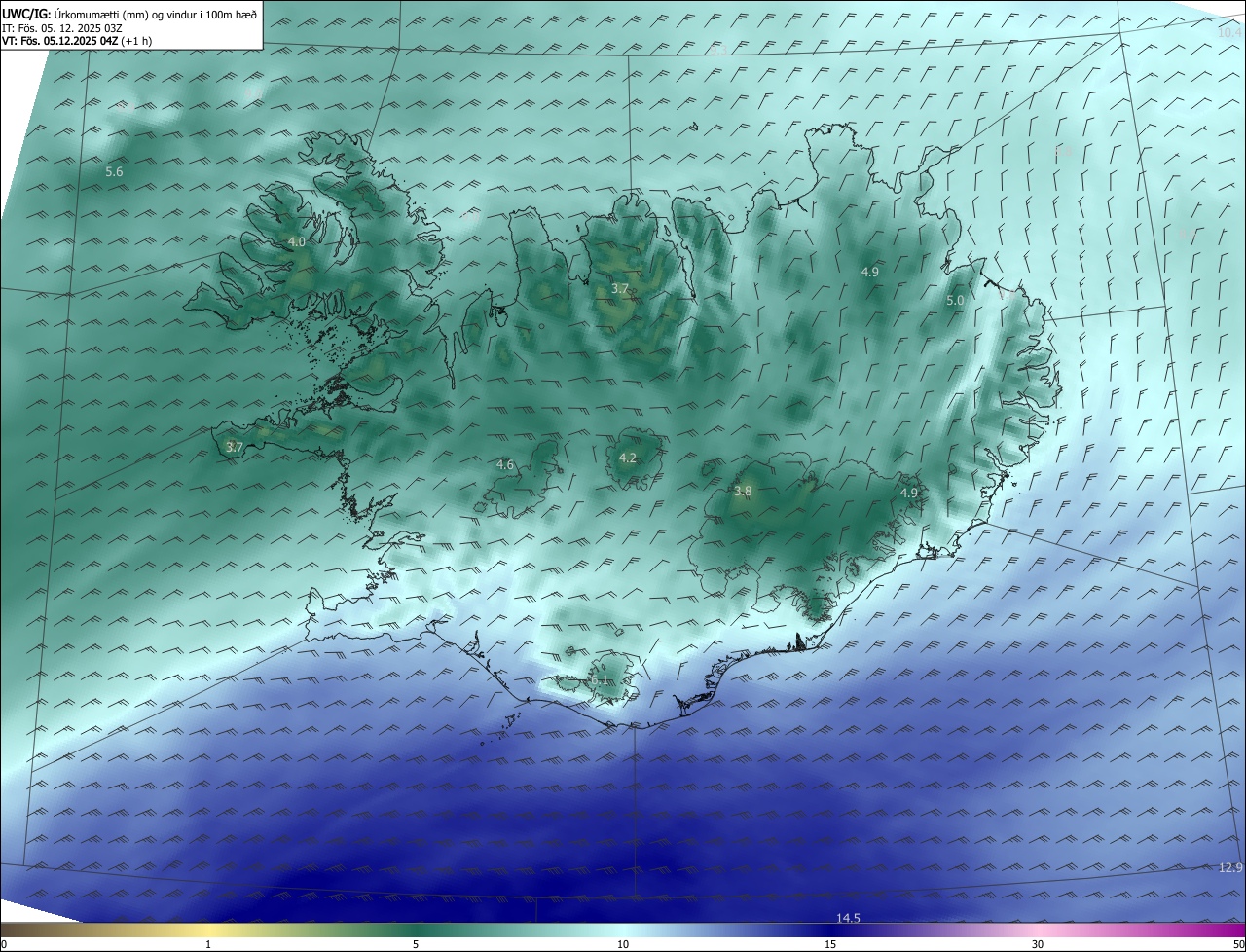Viewport: 1246px width, 952px height.
Task: Click the 5.0 value label on the map
Action: (955, 301)
